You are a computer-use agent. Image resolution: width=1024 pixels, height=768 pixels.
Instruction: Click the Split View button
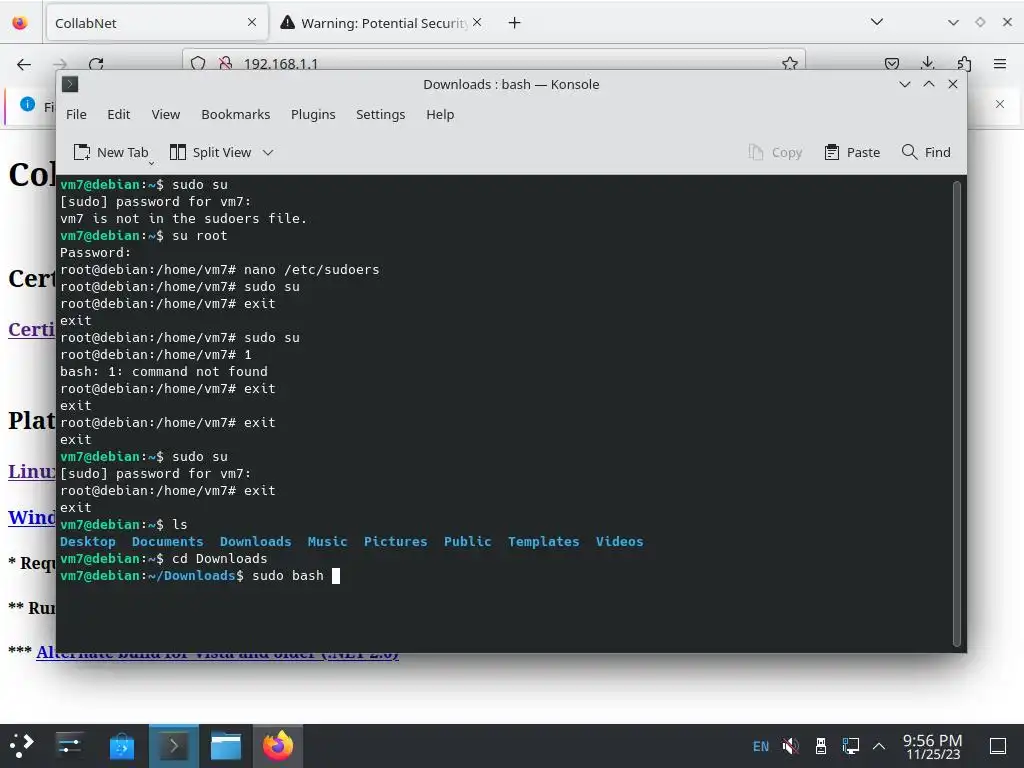(x=210, y=152)
